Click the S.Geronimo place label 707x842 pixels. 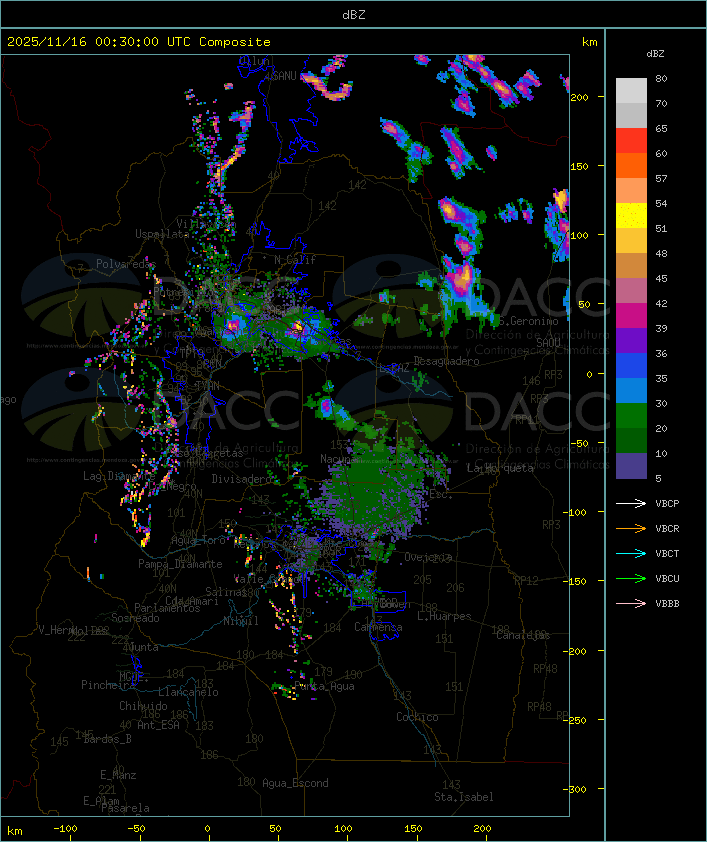529,321
